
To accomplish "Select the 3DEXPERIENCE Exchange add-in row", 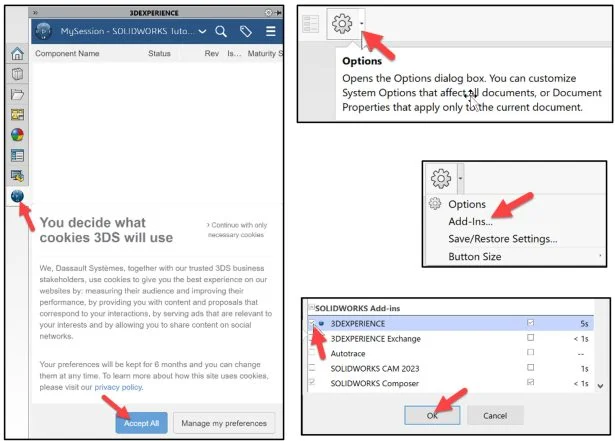I will (450, 338).
